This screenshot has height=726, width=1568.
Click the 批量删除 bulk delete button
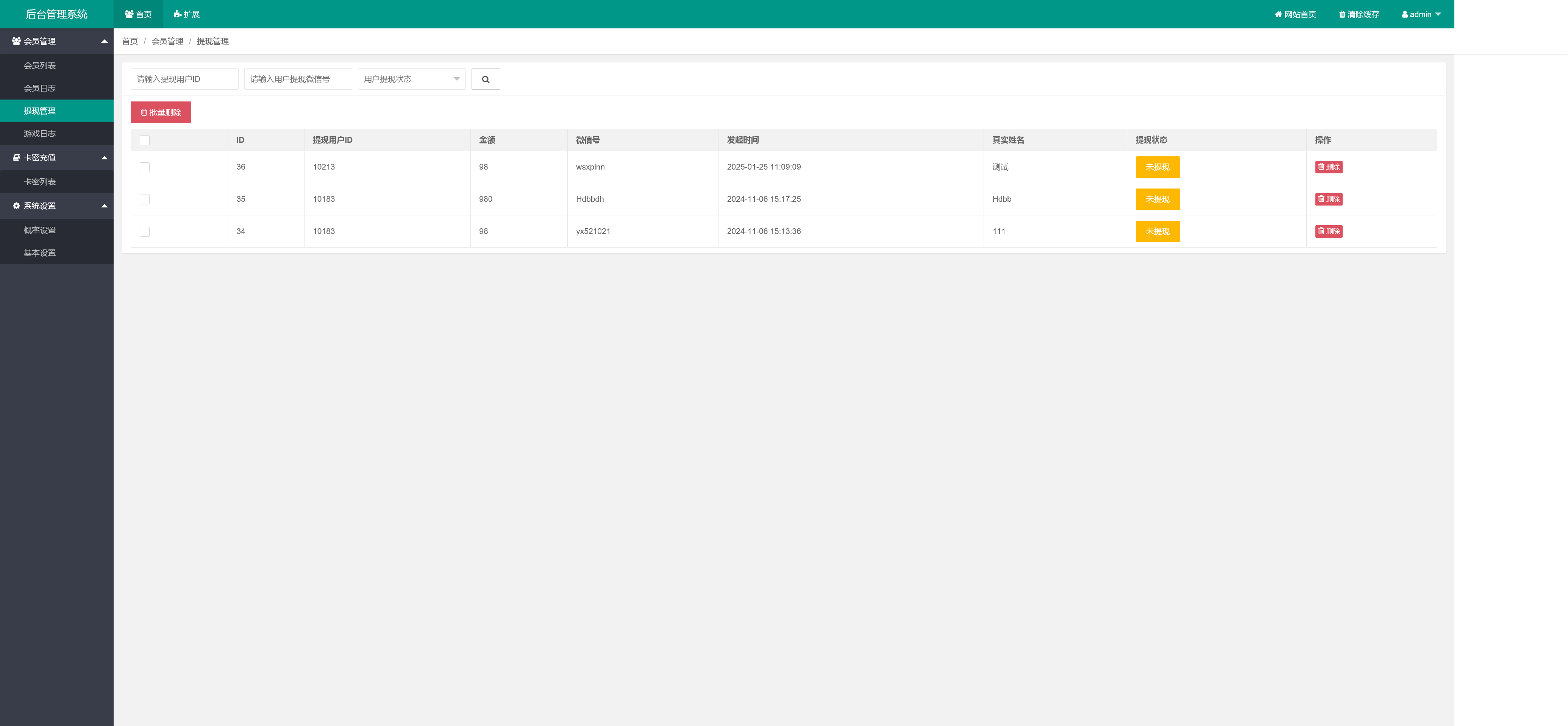pos(161,112)
